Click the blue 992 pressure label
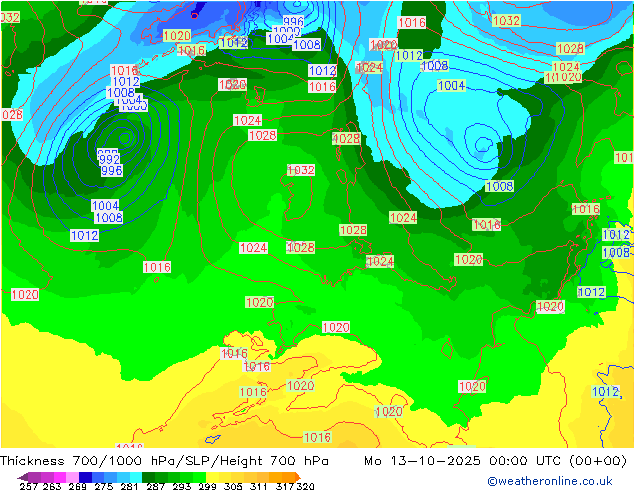634x490 pixels. coord(110,159)
